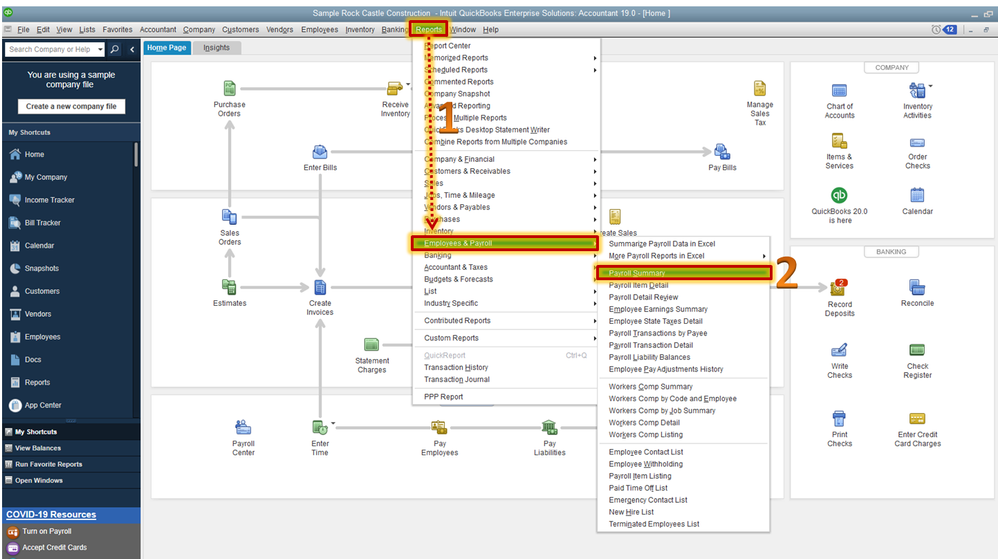Open the Chart of Accounts icon
The height and width of the screenshot is (559, 998).
840,90
